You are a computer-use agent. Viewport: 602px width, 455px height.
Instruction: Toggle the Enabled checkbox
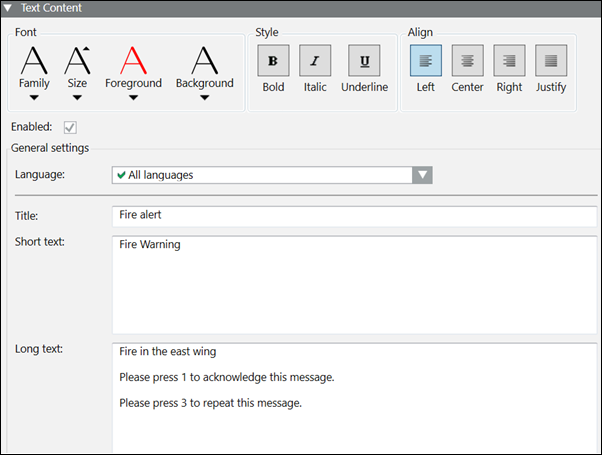(x=70, y=127)
